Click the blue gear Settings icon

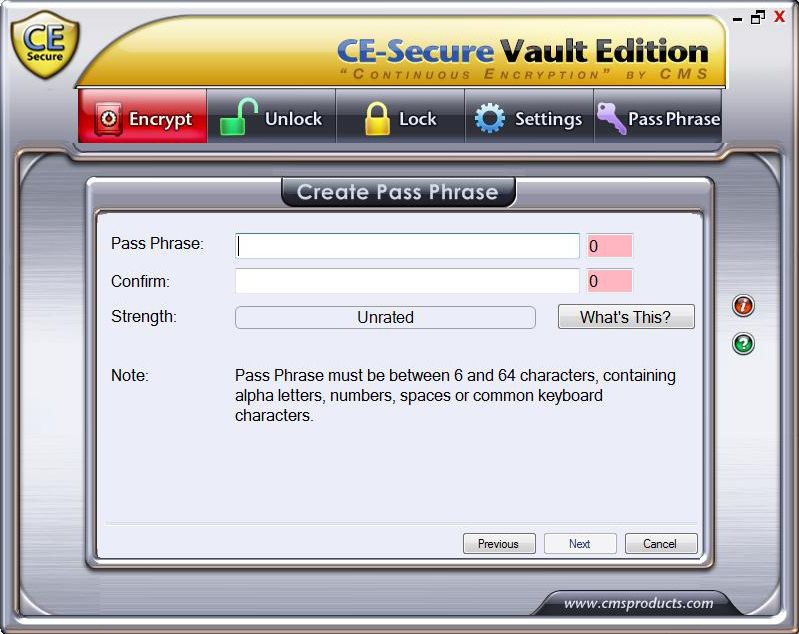tap(490, 118)
